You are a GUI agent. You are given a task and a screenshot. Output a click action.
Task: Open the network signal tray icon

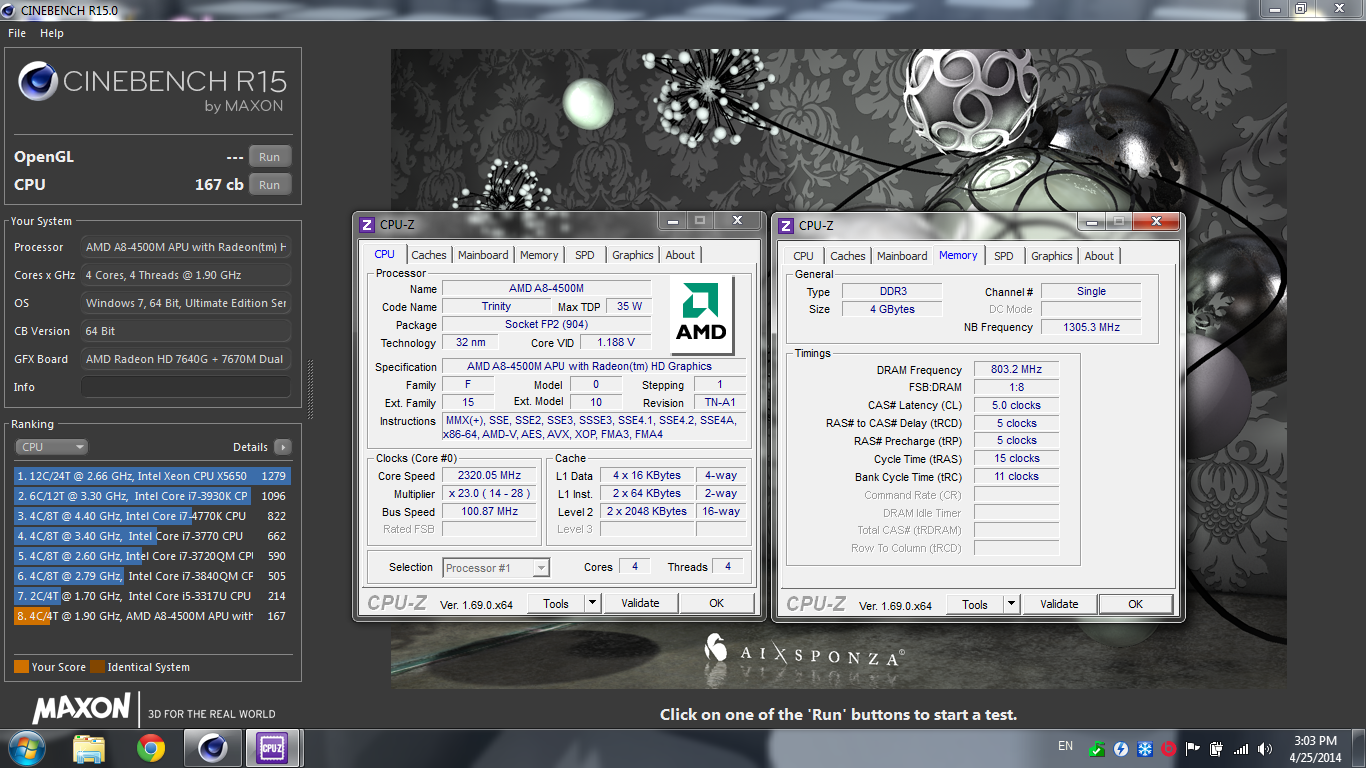point(1241,748)
